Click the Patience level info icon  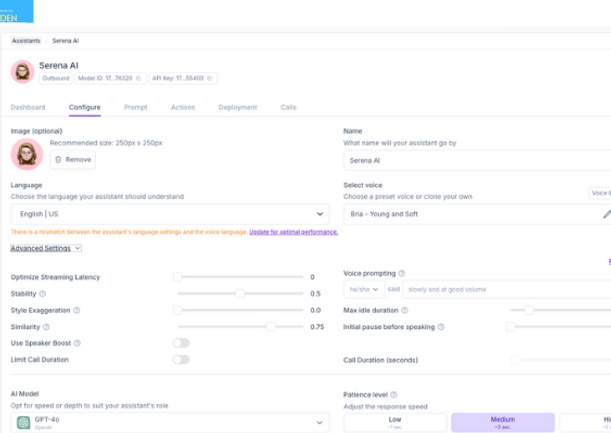(x=394, y=395)
